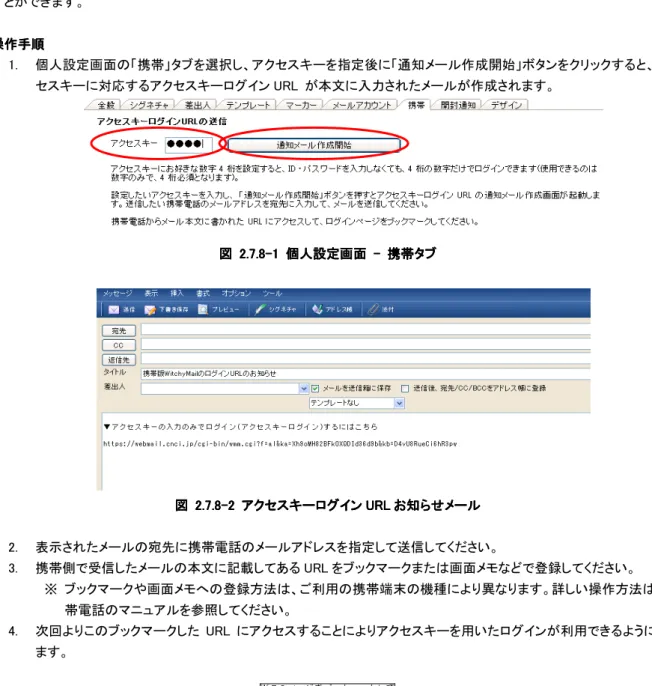Click the タイトル subject field
The width and height of the screenshot is (652, 686).
coord(365,374)
